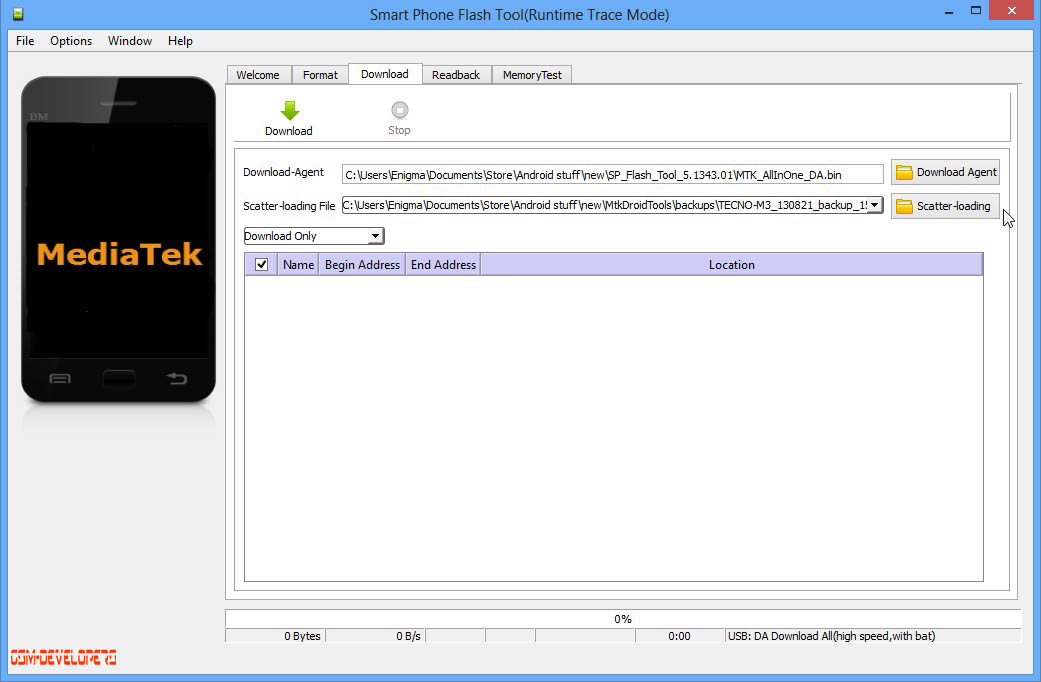Click the Begin Address column header
This screenshot has width=1041, height=682.
point(362,264)
